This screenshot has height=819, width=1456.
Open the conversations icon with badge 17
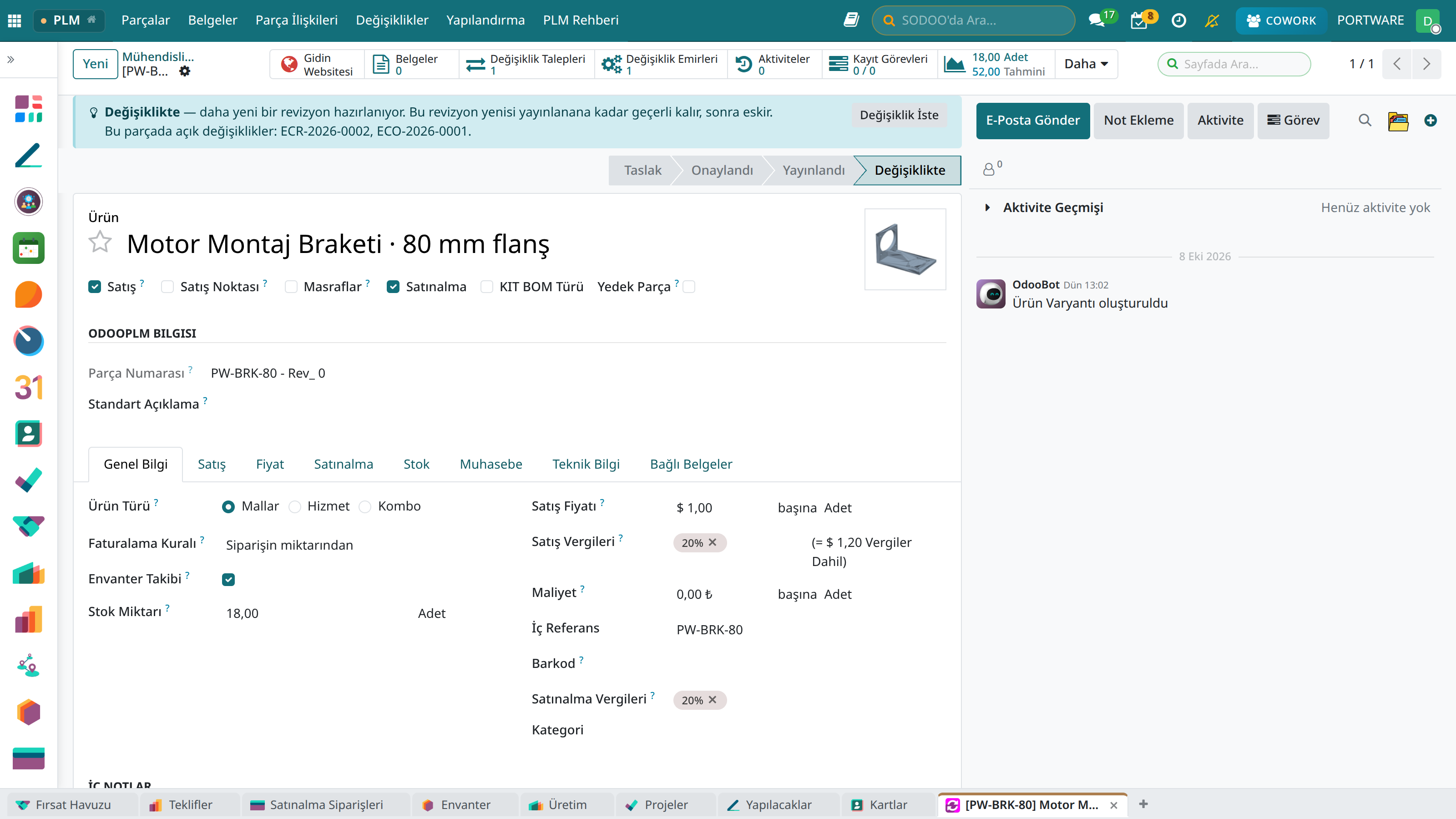(1097, 20)
